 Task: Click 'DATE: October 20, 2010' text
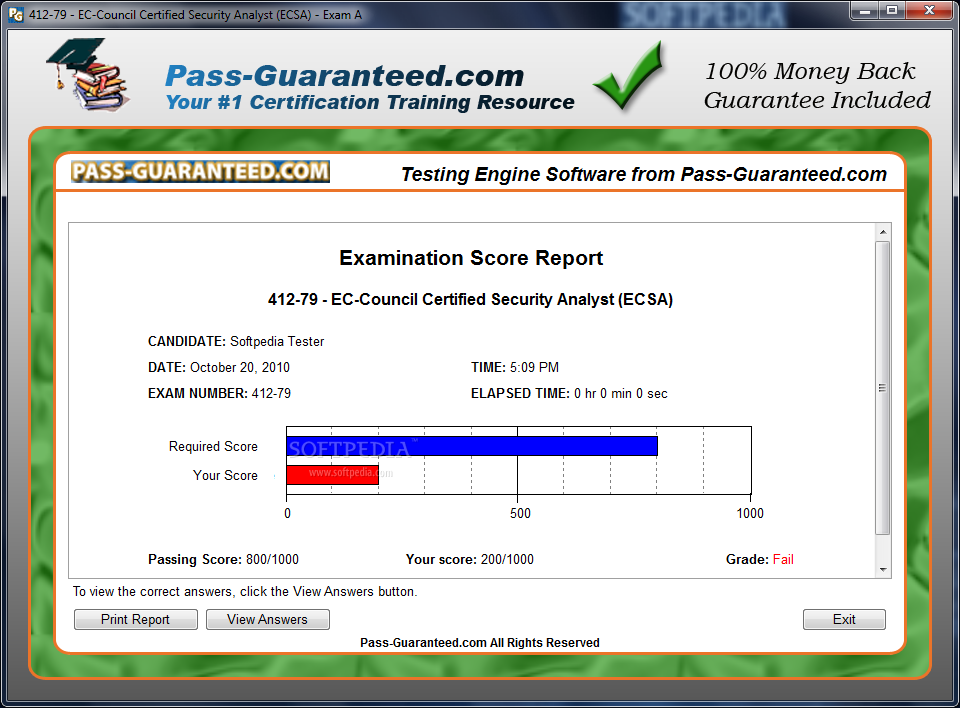(219, 367)
